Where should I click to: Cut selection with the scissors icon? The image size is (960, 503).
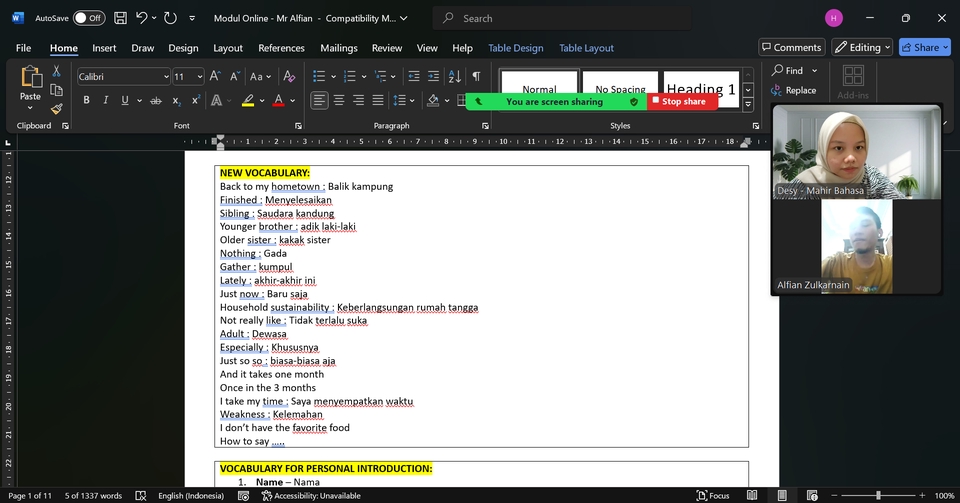point(56,72)
